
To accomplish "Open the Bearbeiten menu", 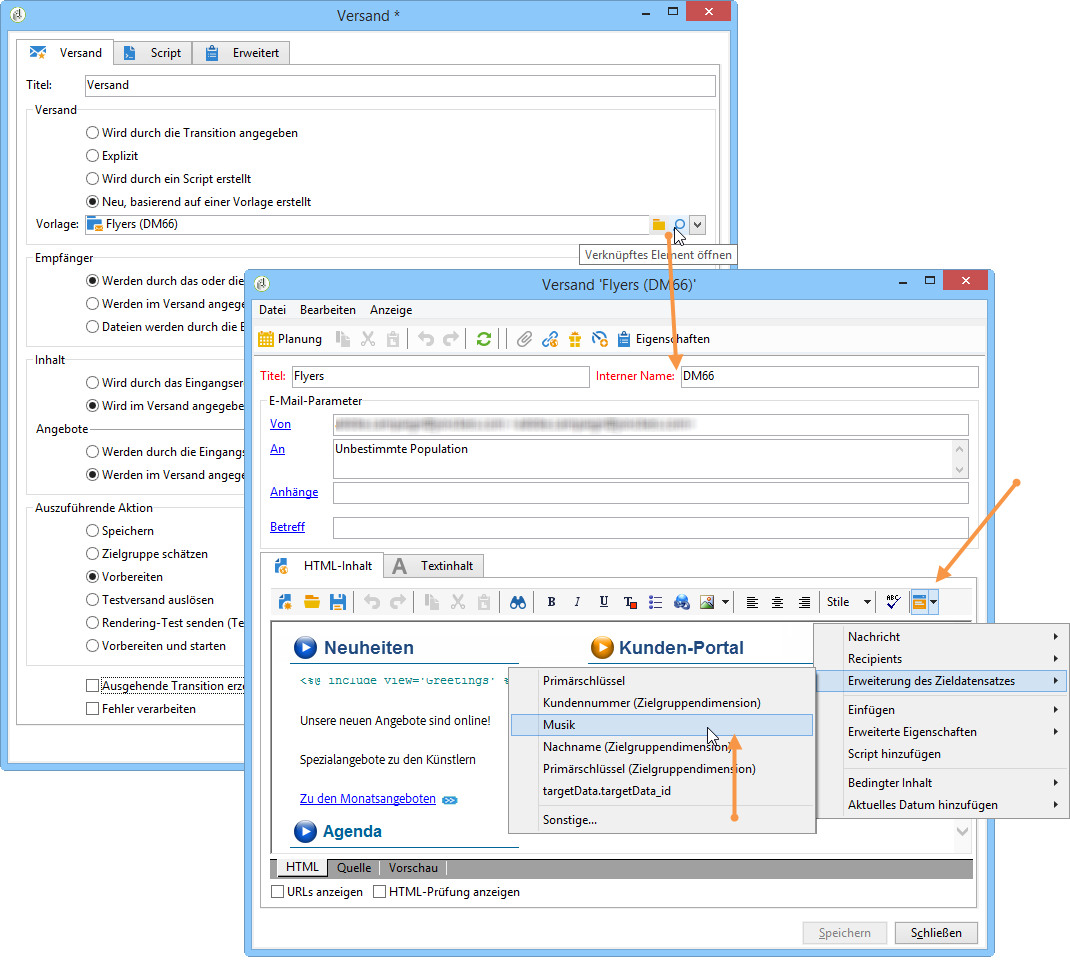I will point(328,310).
